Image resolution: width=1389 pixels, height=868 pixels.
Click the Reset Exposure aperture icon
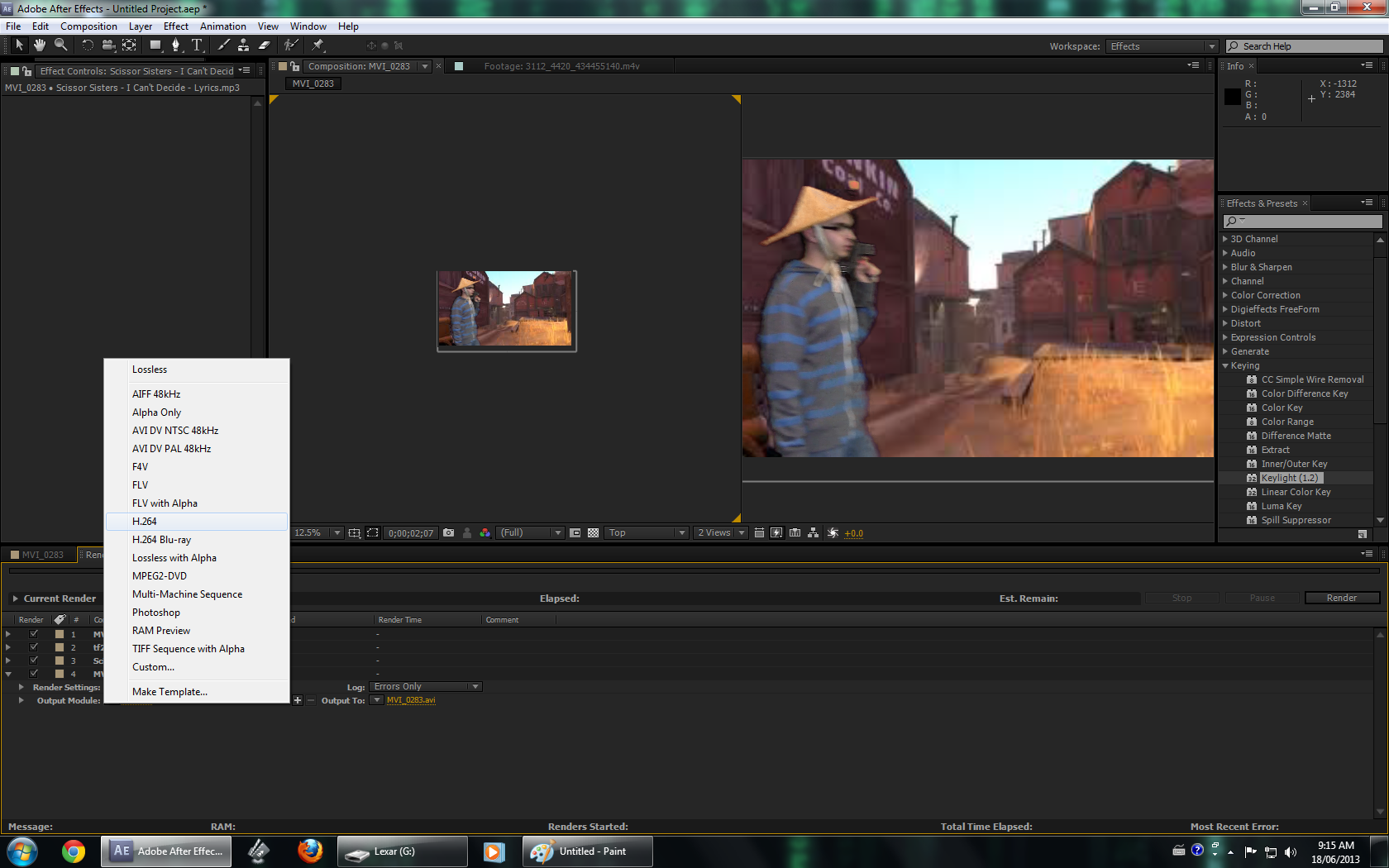(x=833, y=533)
